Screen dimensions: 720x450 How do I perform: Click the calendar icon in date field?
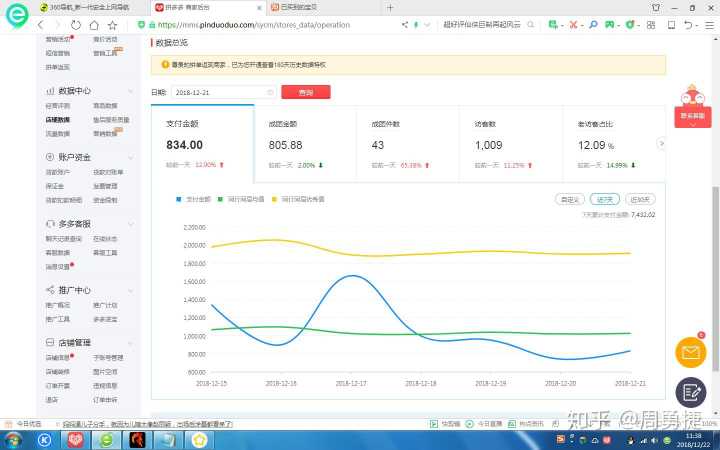pos(270,92)
